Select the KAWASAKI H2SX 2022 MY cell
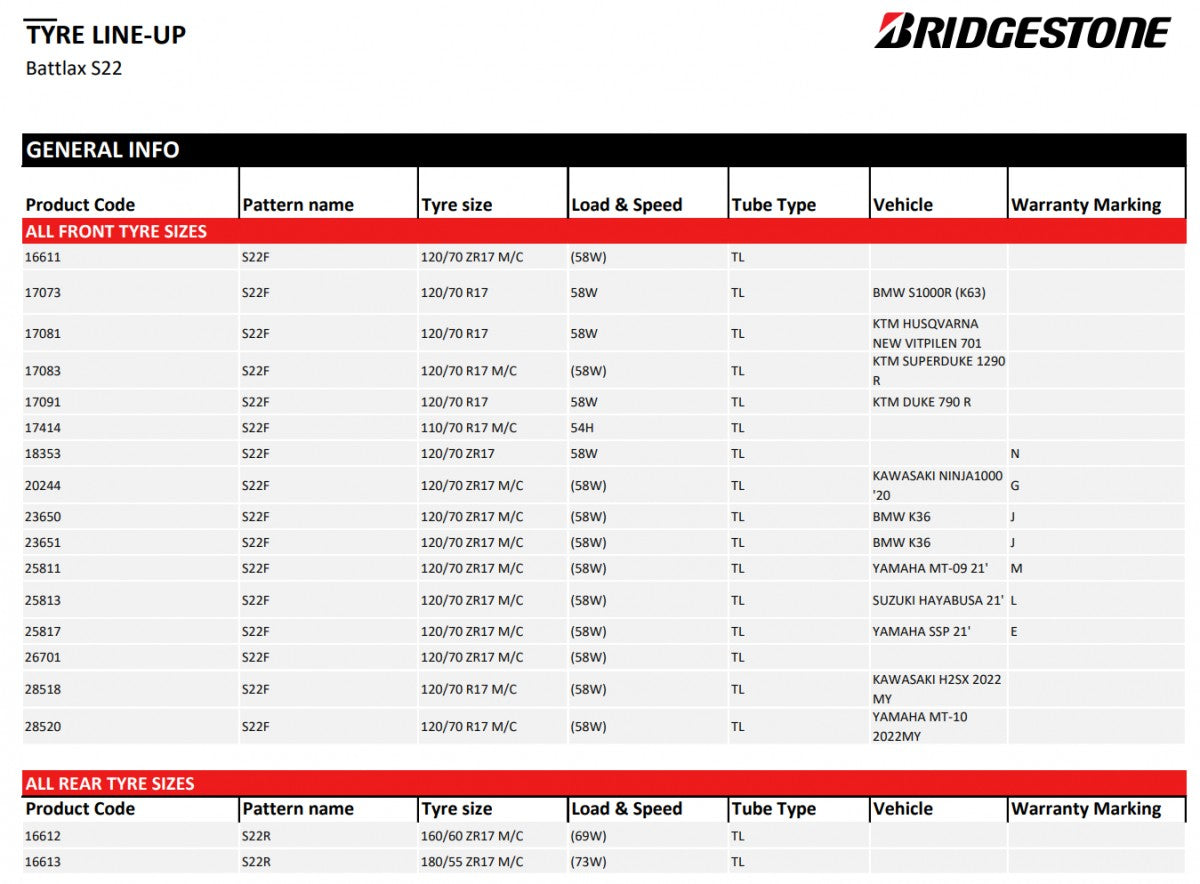The height and width of the screenshot is (884, 1200). coord(936,690)
